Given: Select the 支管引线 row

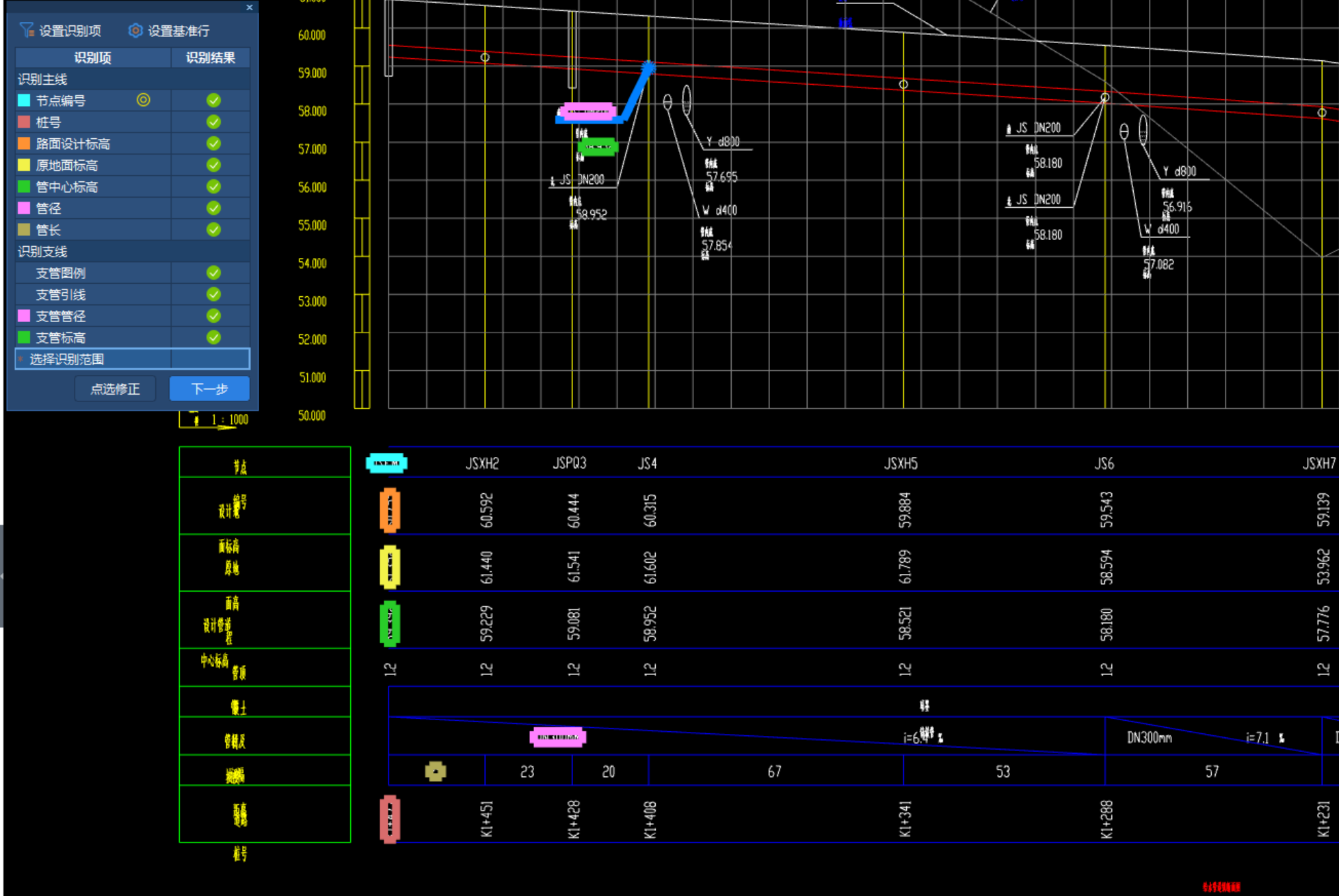Looking at the screenshot, I should point(61,295).
